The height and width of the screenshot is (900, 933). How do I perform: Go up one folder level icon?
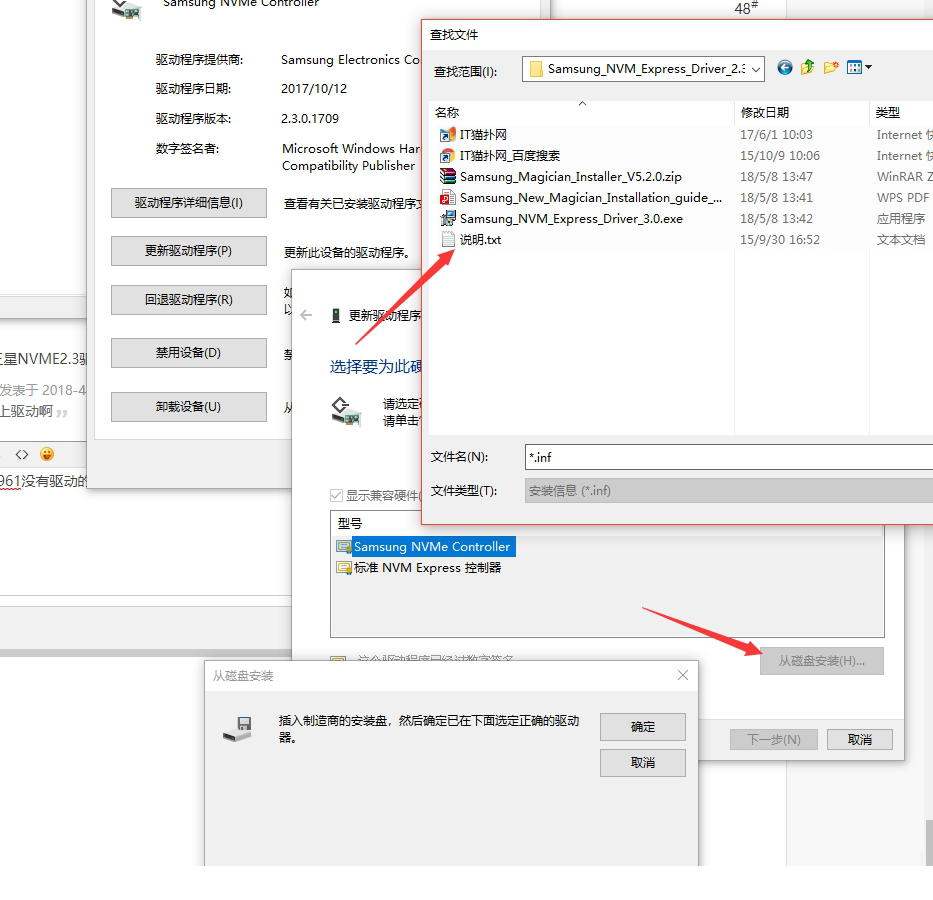807,68
